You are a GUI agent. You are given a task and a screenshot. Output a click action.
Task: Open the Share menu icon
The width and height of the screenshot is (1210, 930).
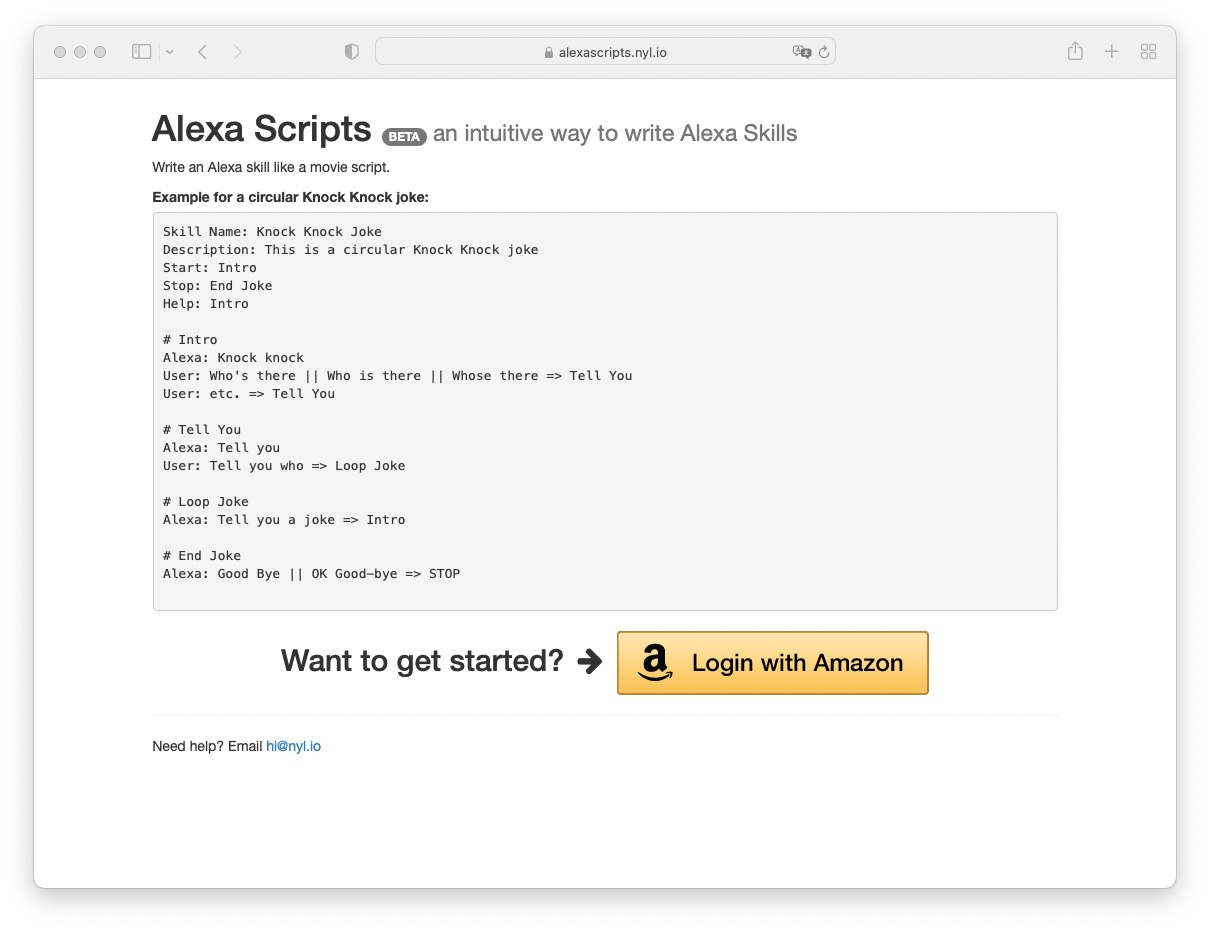pos(1075,51)
